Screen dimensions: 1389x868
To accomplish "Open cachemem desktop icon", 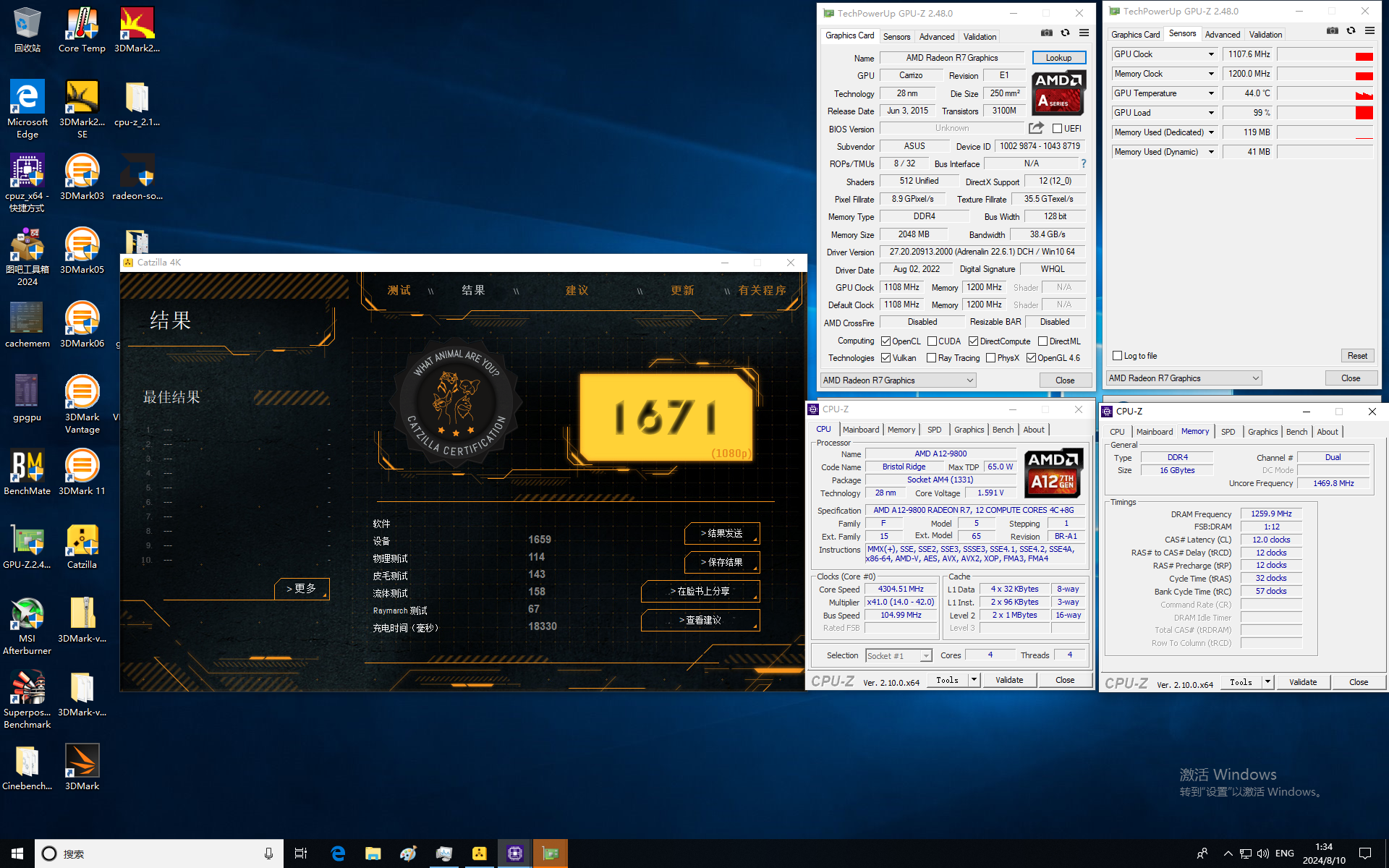I will pyautogui.click(x=27, y=325).
